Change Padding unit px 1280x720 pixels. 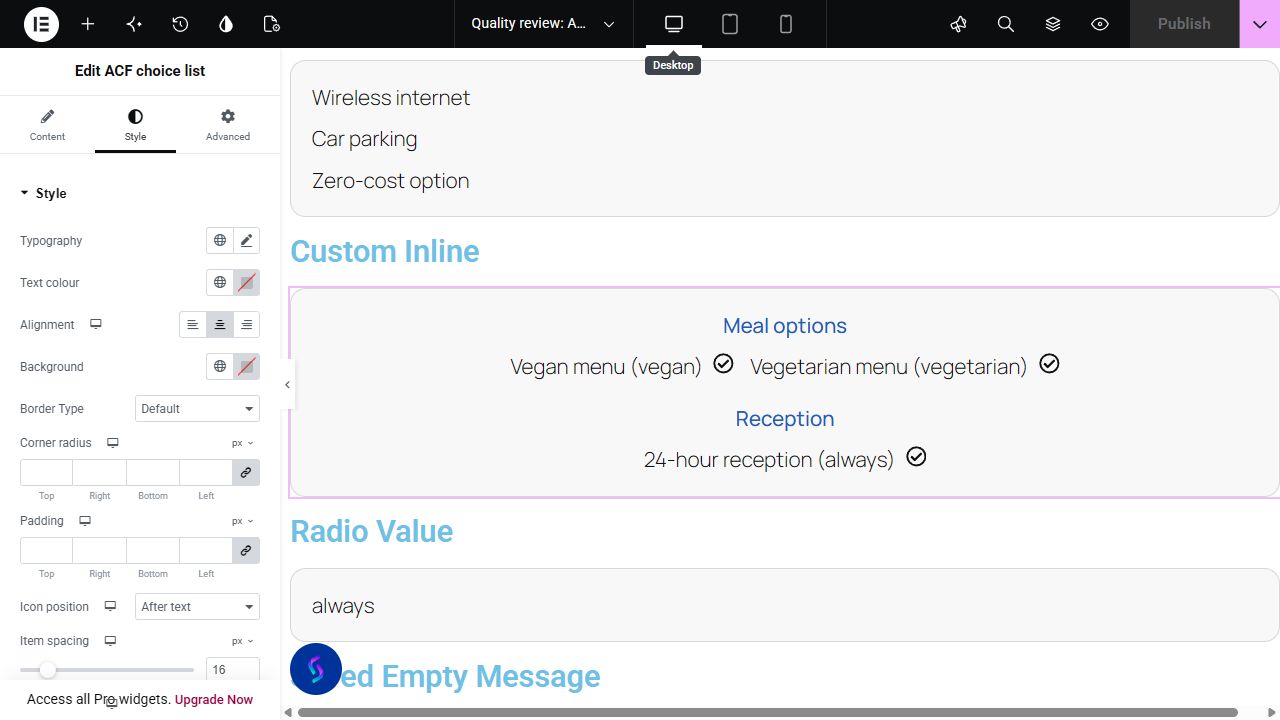(x=243, y=521)
